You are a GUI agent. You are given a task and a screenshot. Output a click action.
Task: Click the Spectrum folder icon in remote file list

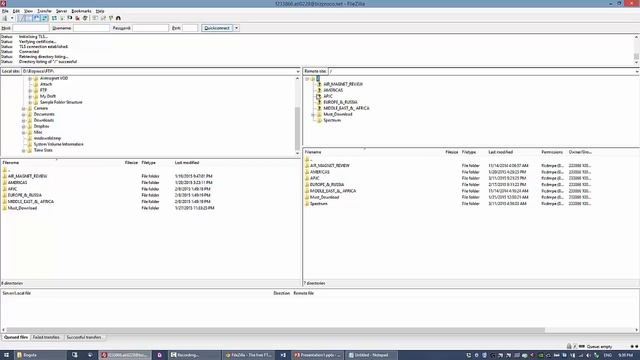point(307,204)
